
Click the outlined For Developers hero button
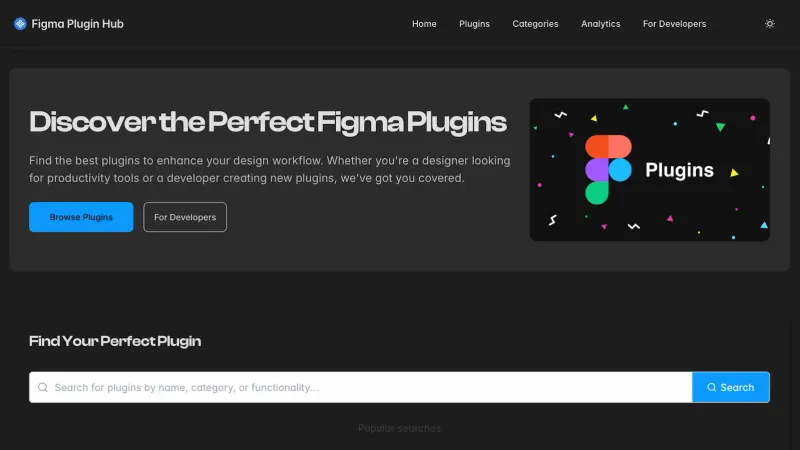tap(185, 217)
